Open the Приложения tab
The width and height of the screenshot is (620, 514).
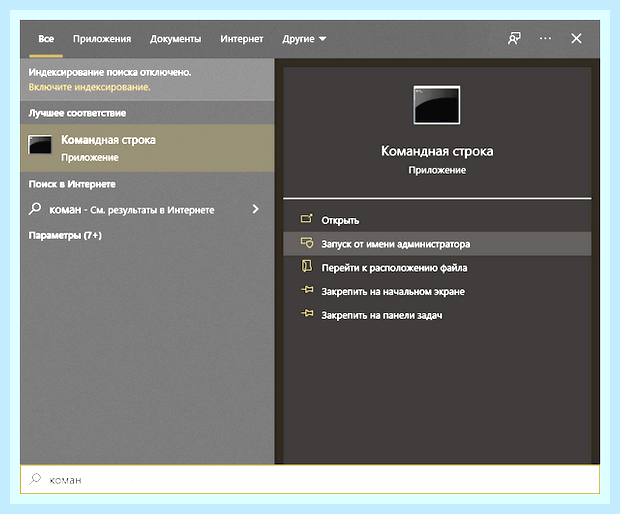pyautogui.click(x=102, y=39)
